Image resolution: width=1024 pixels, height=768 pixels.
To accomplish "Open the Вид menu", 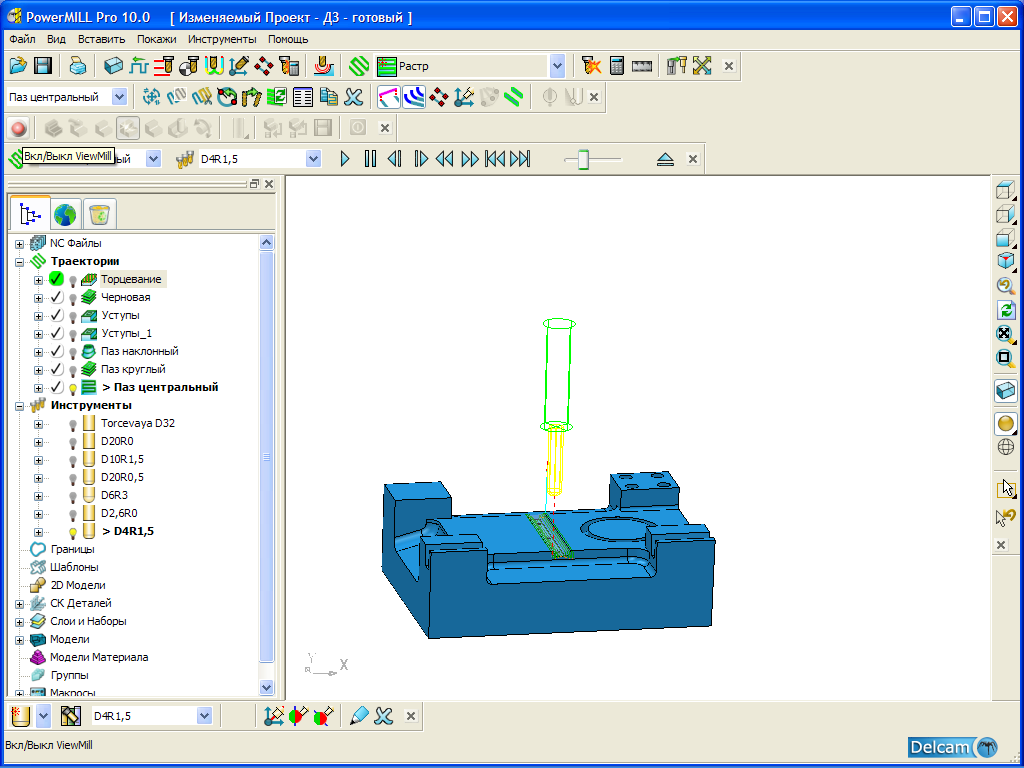I will pos(56,39).
